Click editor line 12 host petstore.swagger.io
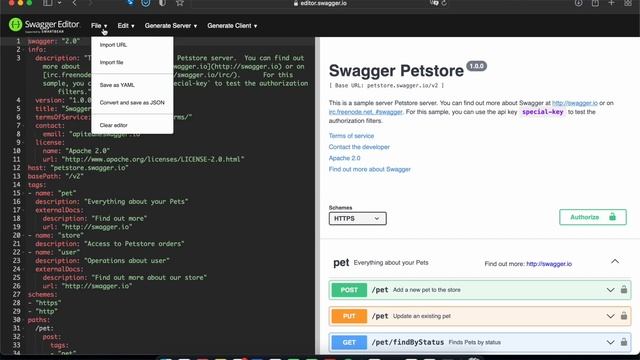640x360 pixels. 78,168
